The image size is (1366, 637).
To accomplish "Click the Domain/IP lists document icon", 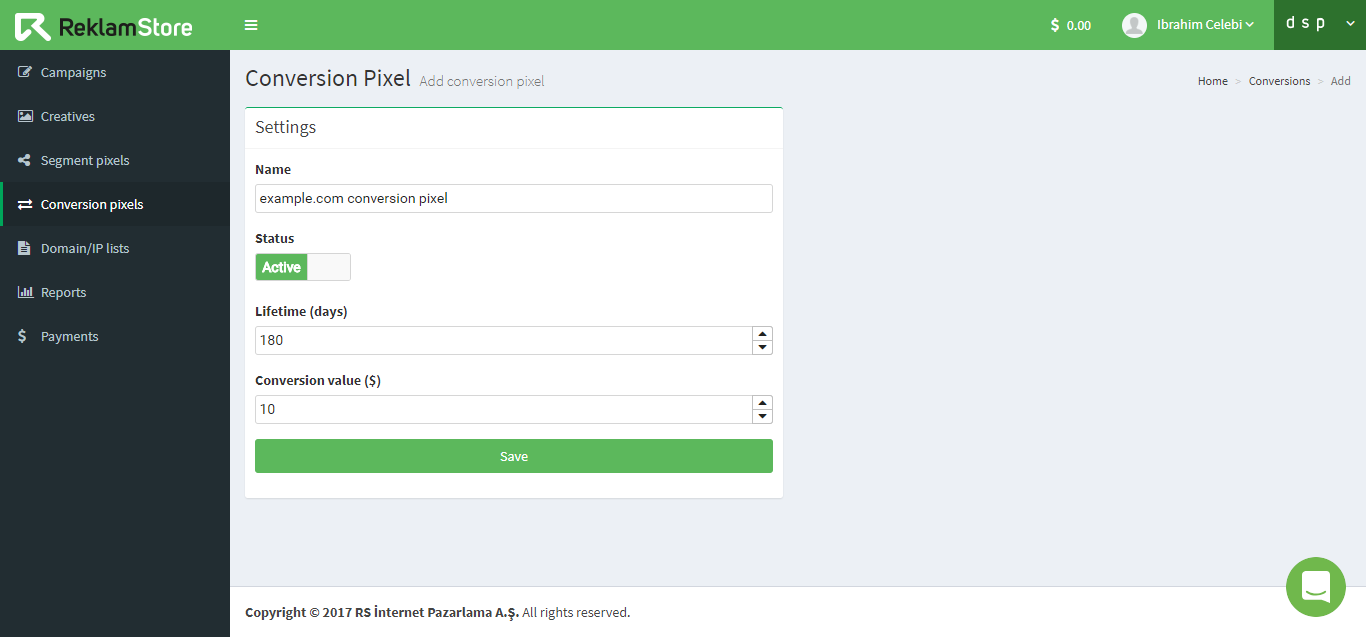I will [x=24, y=248].
